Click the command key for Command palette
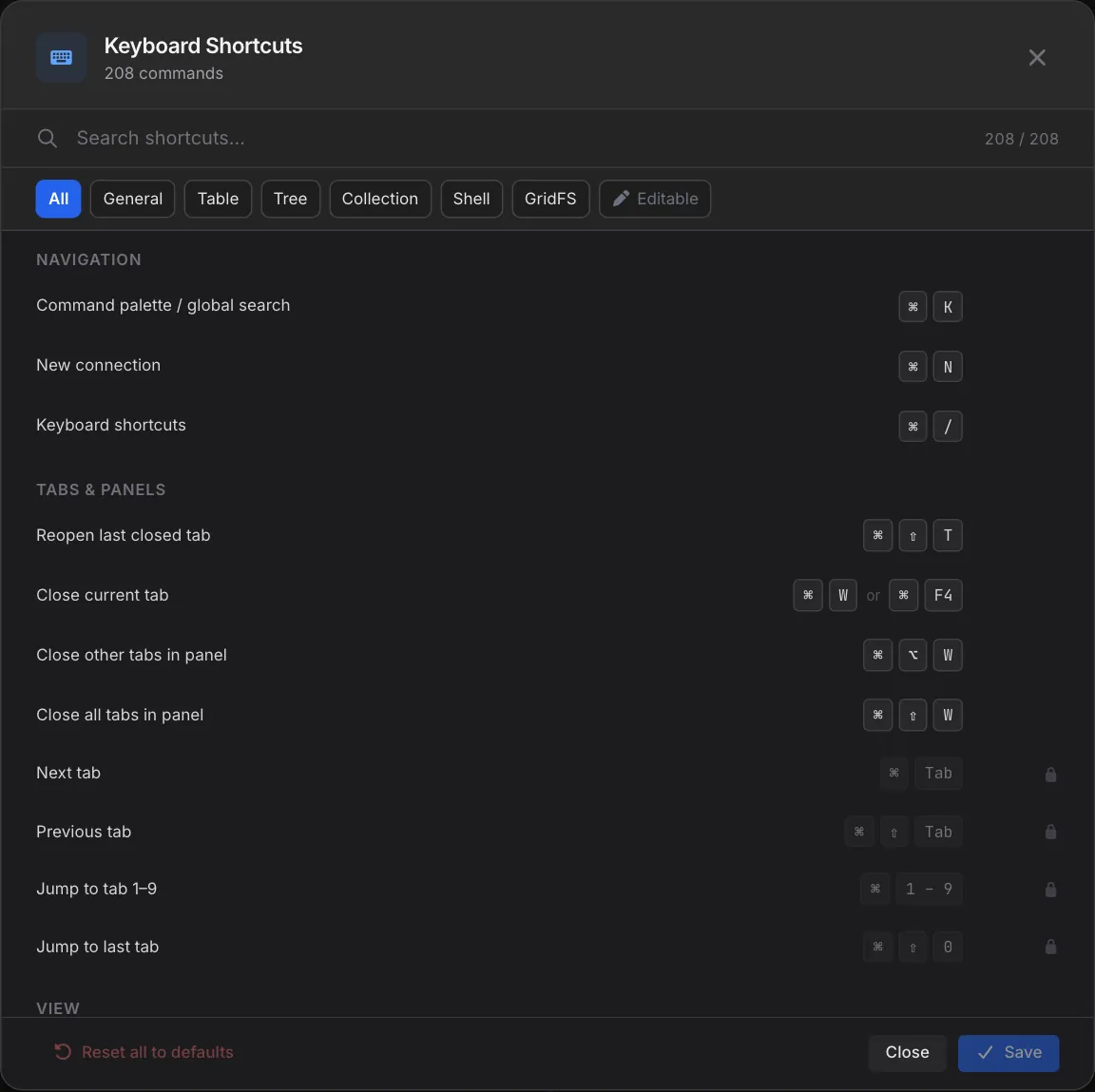 tap(912, 307)
